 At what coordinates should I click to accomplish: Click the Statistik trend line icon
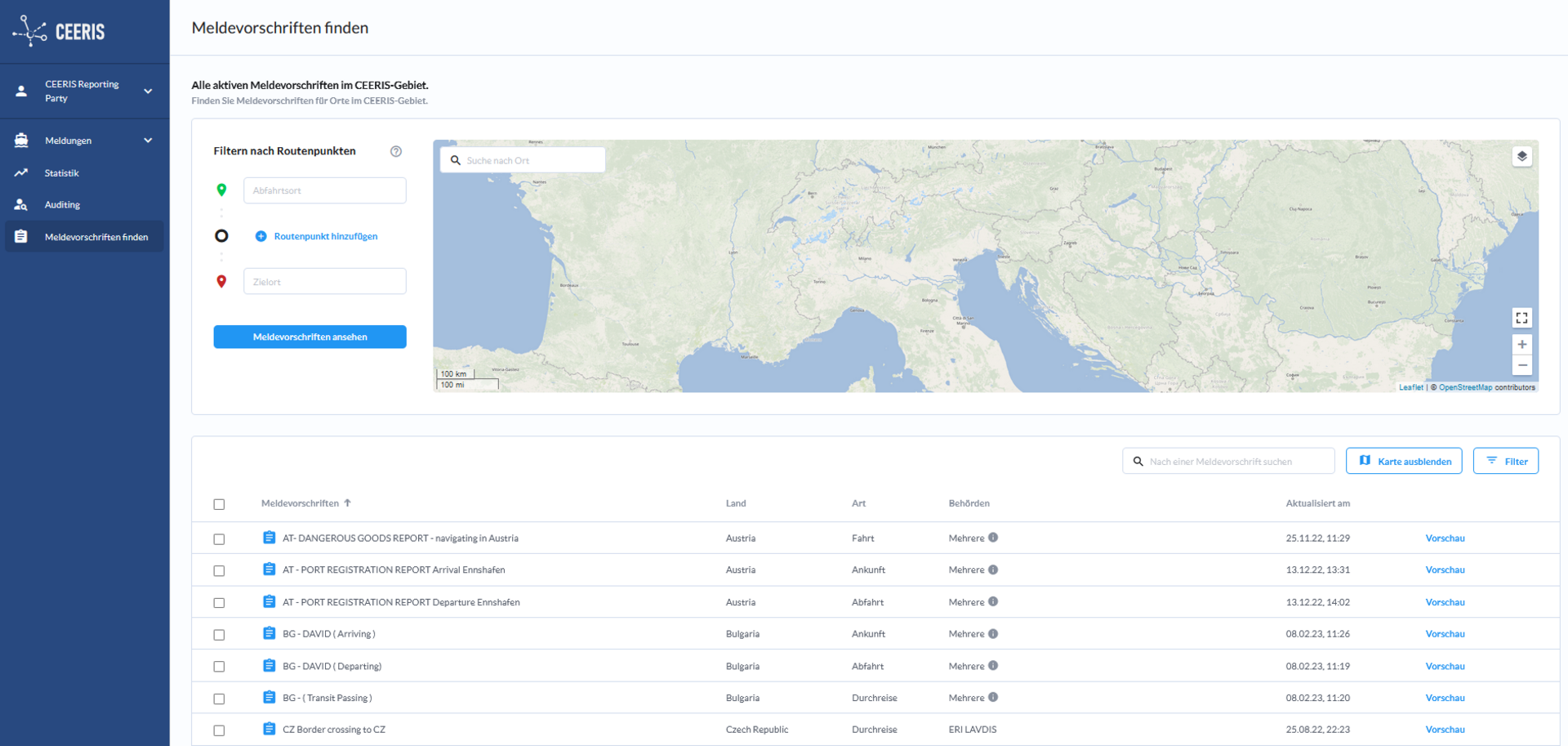click(x=21, y=172)
